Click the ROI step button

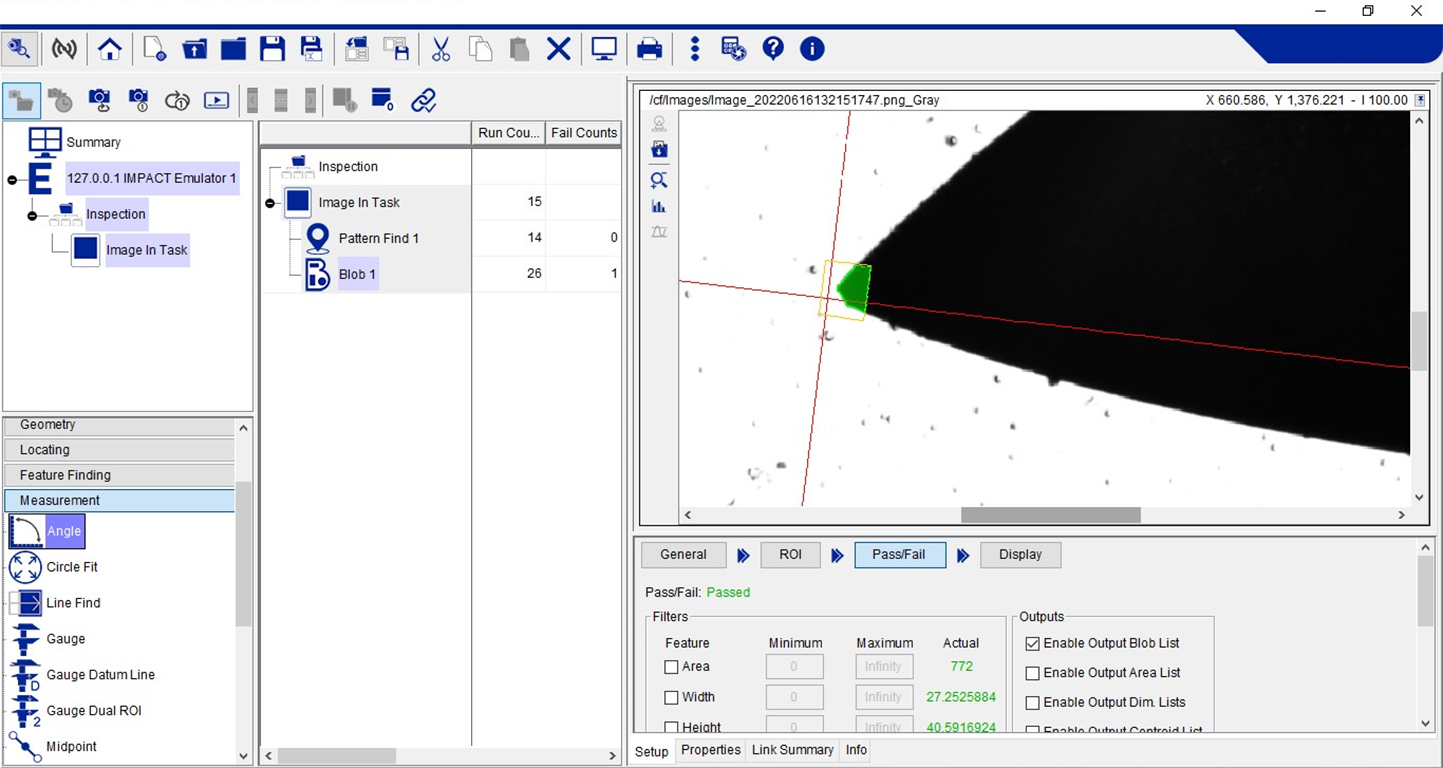790,555
